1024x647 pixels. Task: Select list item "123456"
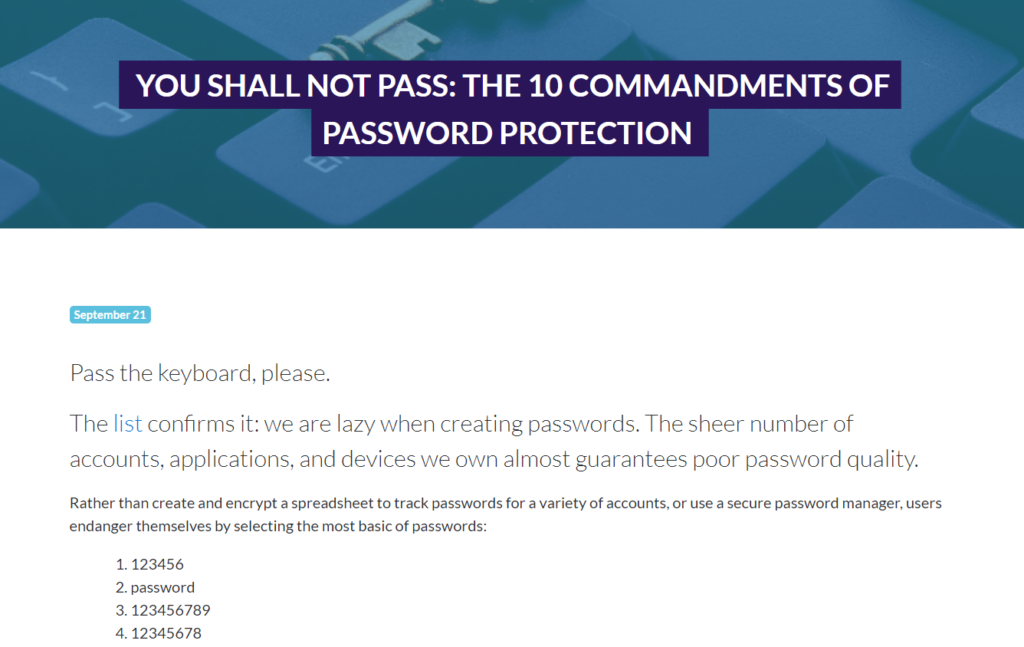(x=157, y=564)
